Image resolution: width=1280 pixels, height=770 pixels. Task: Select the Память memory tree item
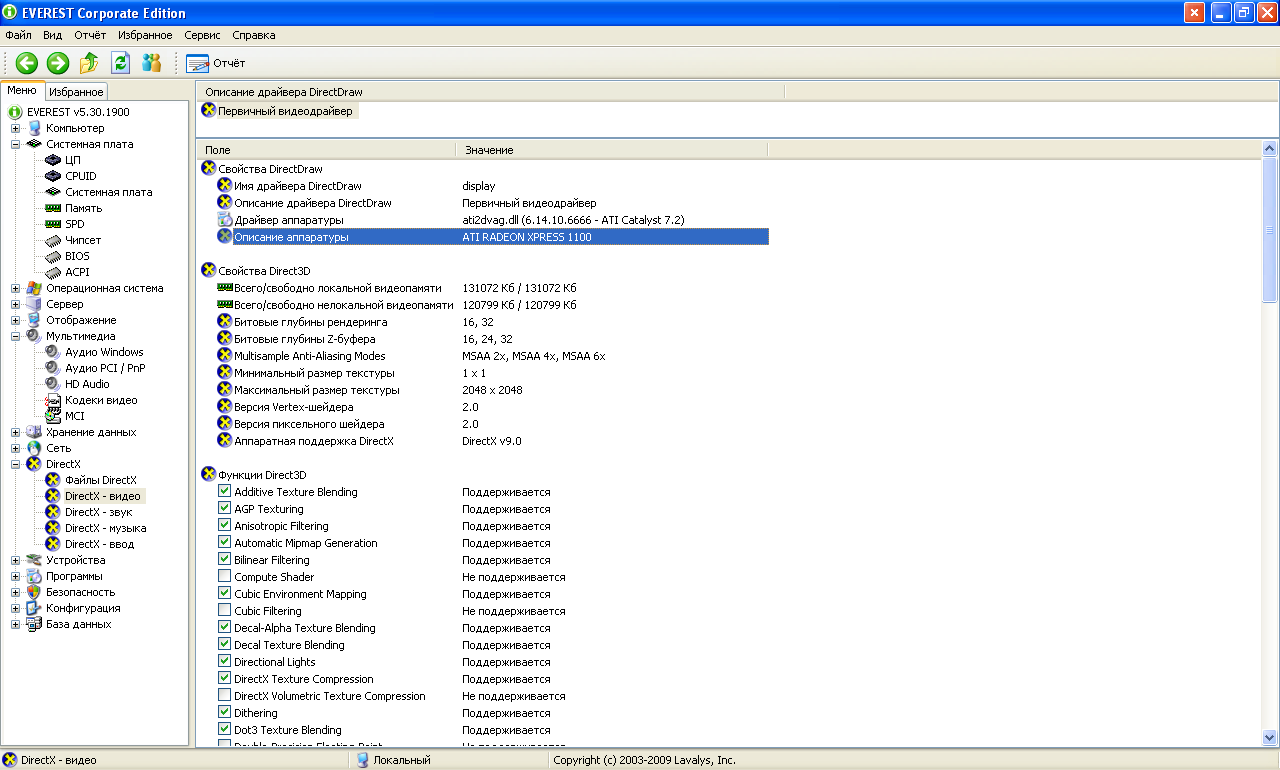pyautogui.click(x=84, y=208)
